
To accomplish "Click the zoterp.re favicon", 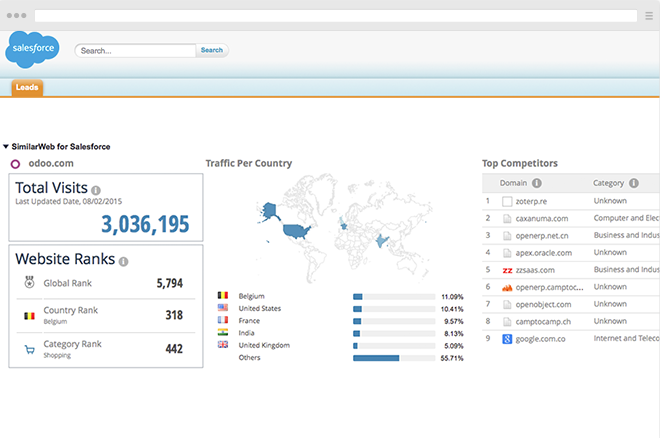I will [507, 202].
